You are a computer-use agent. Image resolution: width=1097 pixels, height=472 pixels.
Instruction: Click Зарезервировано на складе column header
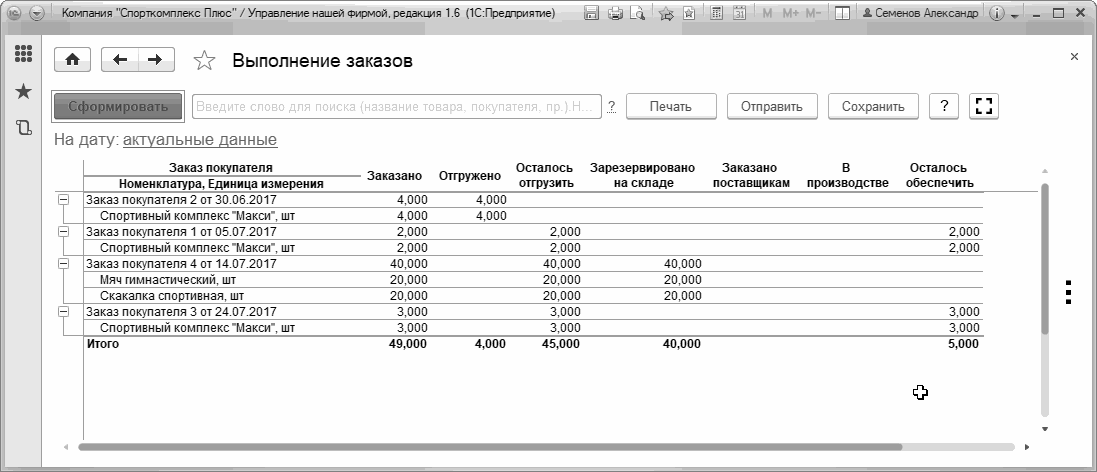click(642, 176)
